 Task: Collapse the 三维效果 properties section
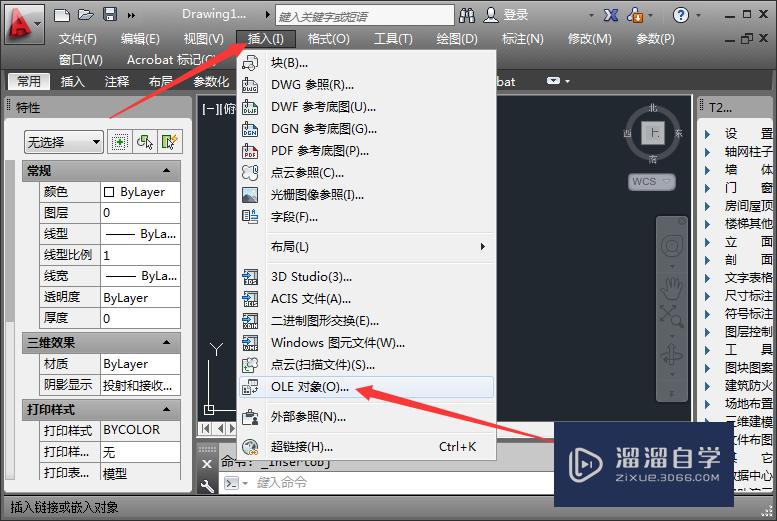point(166,343)
